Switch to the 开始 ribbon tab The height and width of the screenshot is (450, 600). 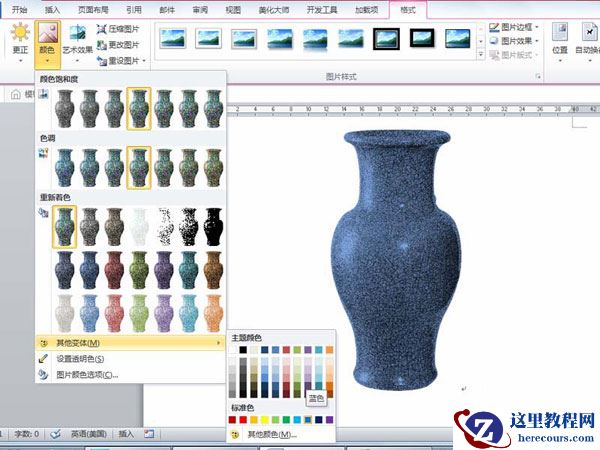click(x=19, y=10)
